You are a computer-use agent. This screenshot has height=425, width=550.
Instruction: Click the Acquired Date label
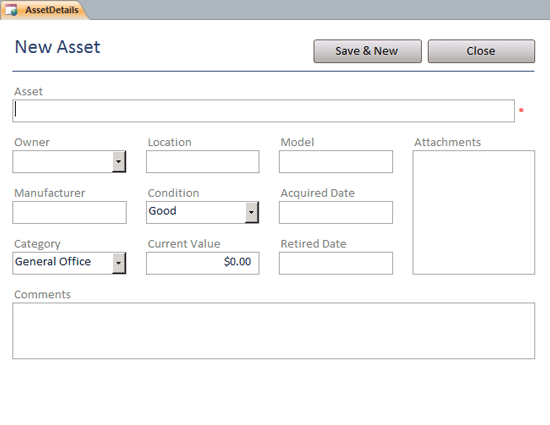[x=317, y=193]
